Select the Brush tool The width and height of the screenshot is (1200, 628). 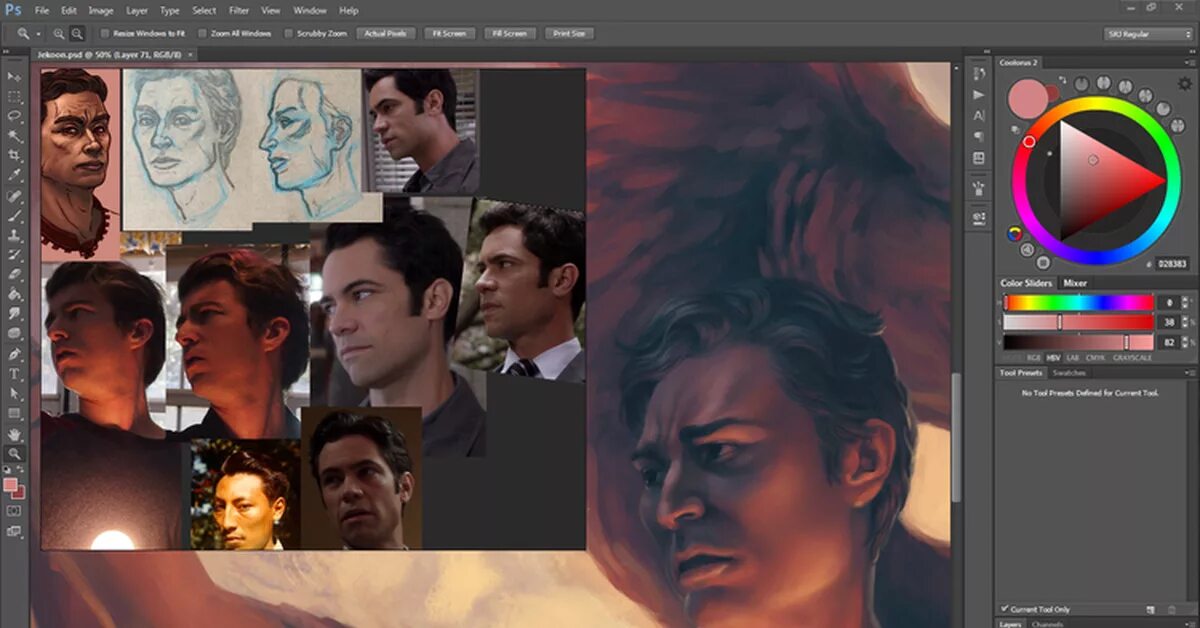click(x=14, y=215)
